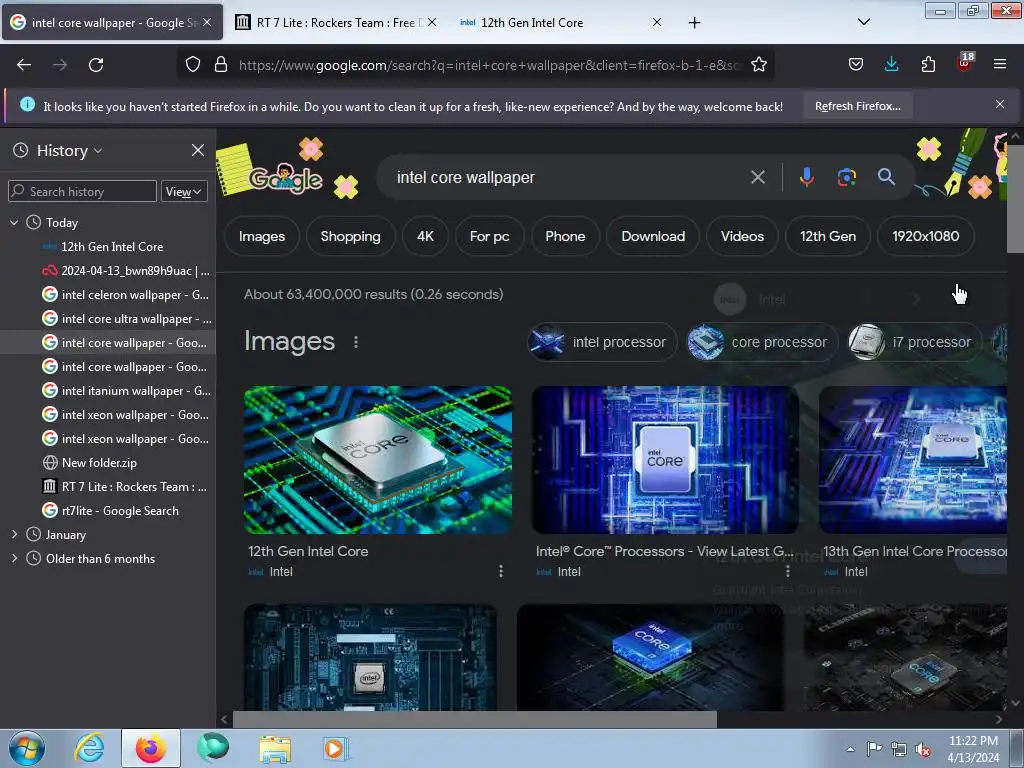The width and height of the screenshot is (1024, 768).
Task: Open the 13th Gen Intel Core Processor thumbnail
Action: pyautogui.click(x=913, y=460)
